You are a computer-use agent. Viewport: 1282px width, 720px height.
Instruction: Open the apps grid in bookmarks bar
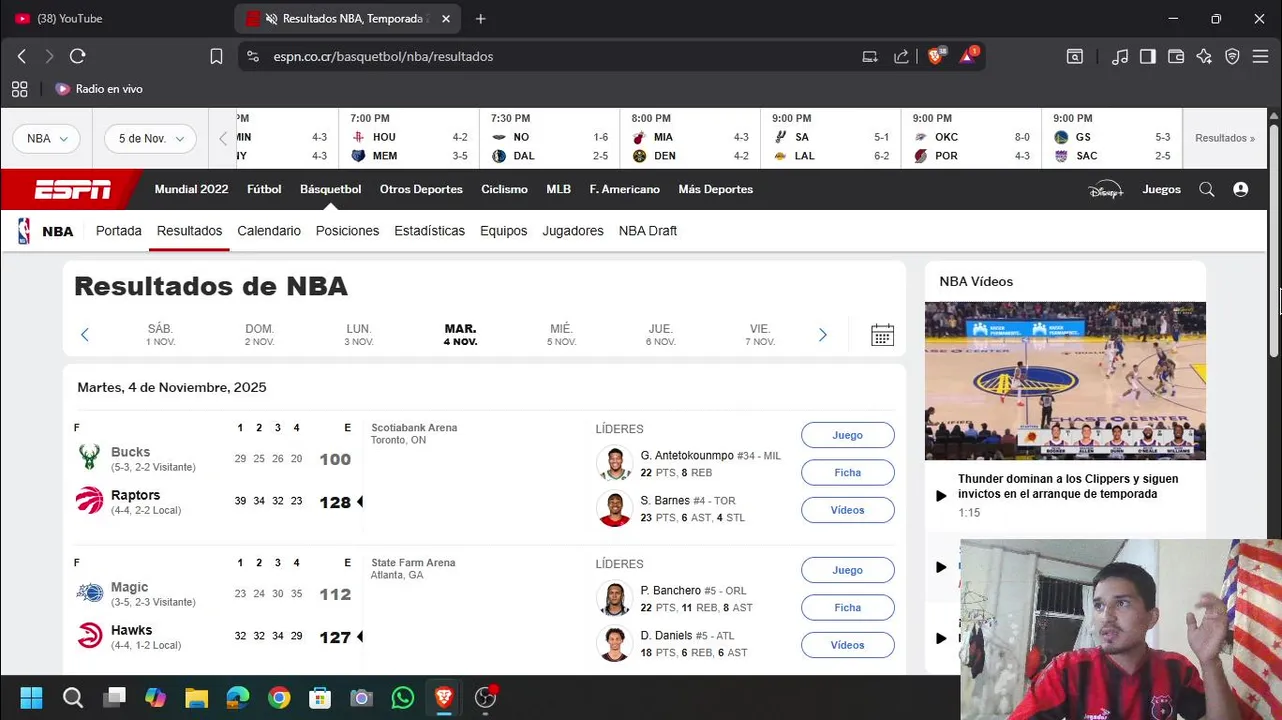pos(20,89)
